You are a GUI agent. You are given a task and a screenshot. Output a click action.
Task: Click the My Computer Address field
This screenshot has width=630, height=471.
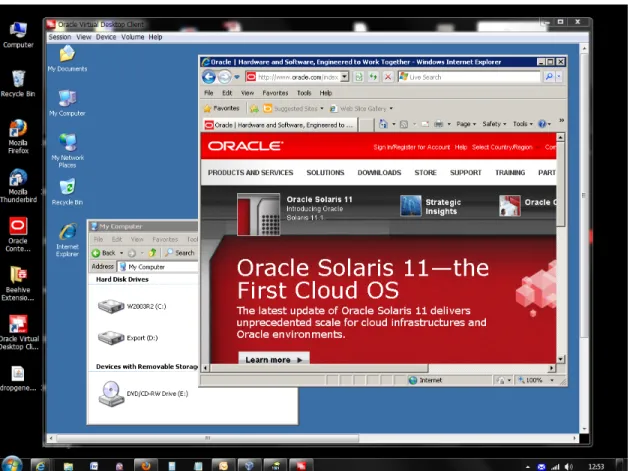[158, 267]
